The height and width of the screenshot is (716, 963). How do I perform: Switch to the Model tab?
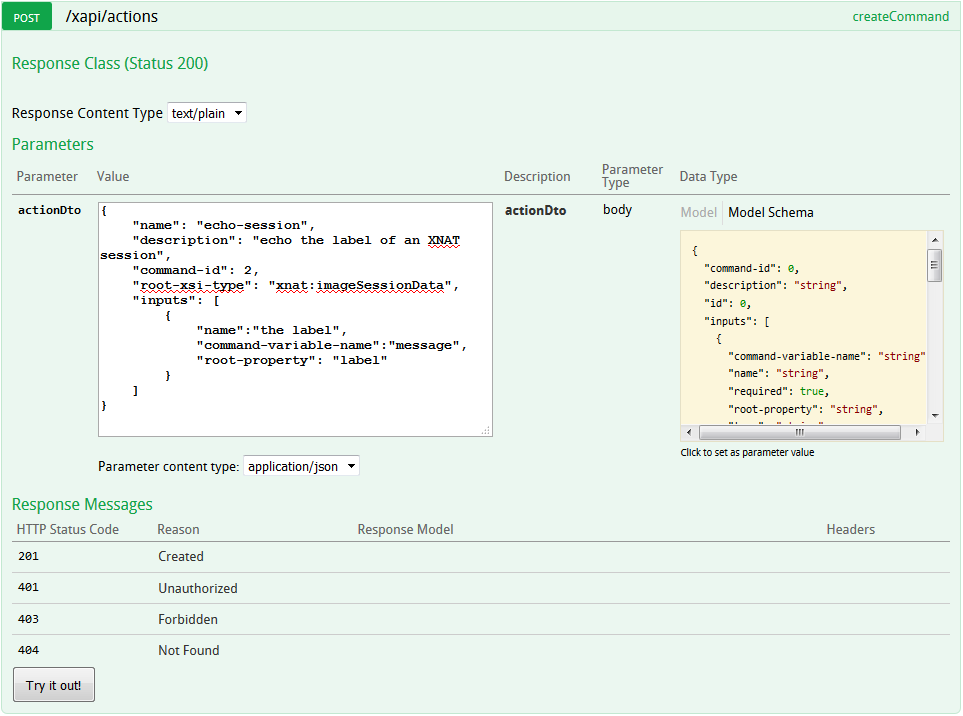point(698,212)
